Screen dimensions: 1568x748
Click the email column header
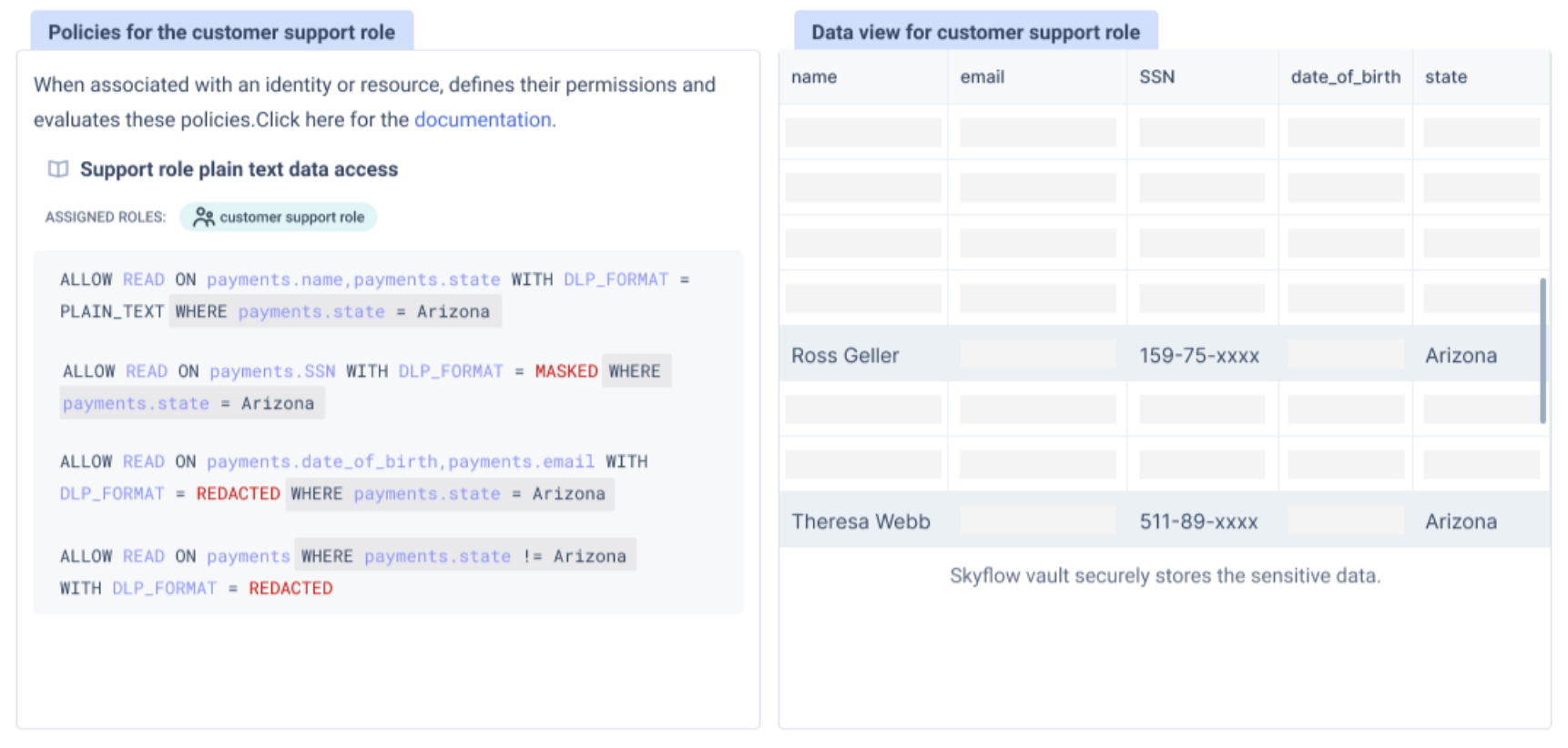tap(982, 77)
